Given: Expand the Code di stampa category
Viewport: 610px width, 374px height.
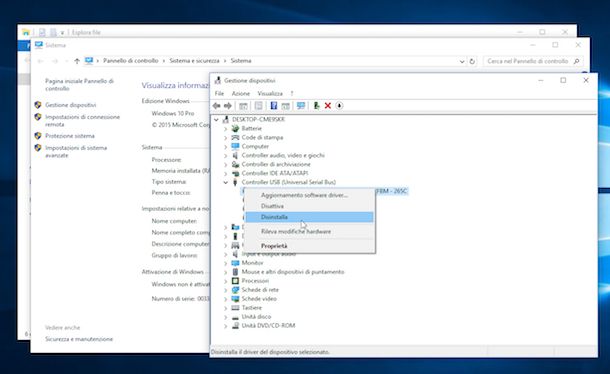Looking at the screenshot, I should [226, 137].
